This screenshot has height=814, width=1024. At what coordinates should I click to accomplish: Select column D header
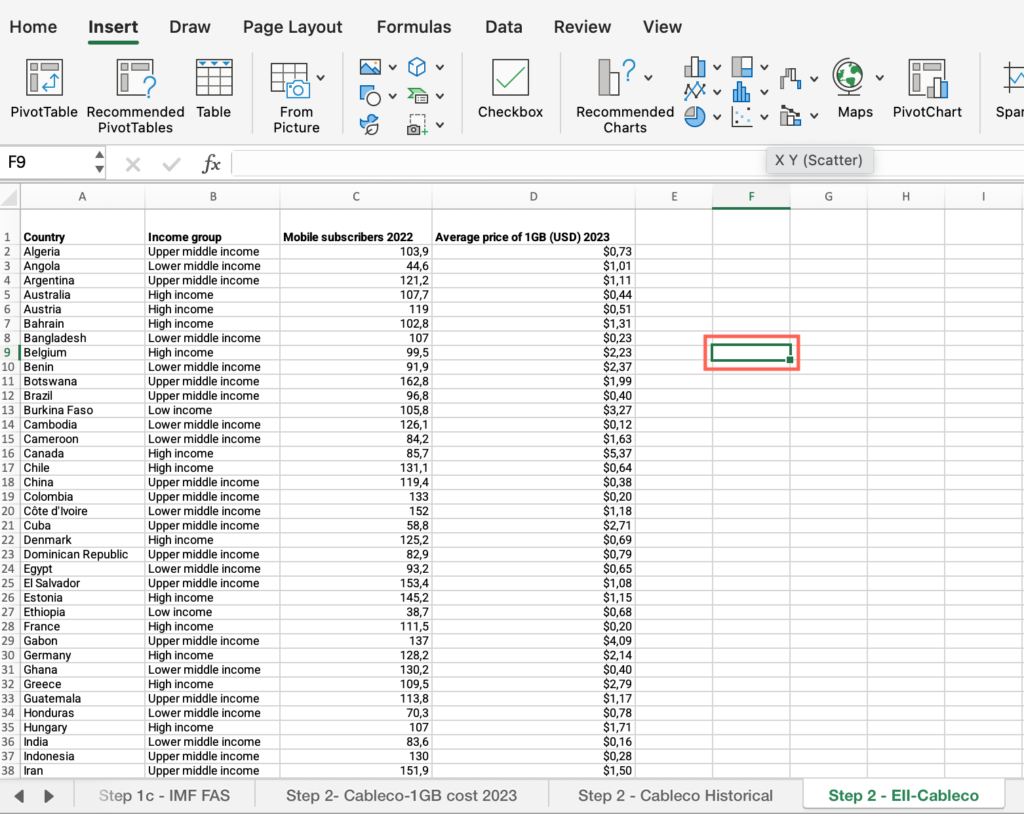534,197
